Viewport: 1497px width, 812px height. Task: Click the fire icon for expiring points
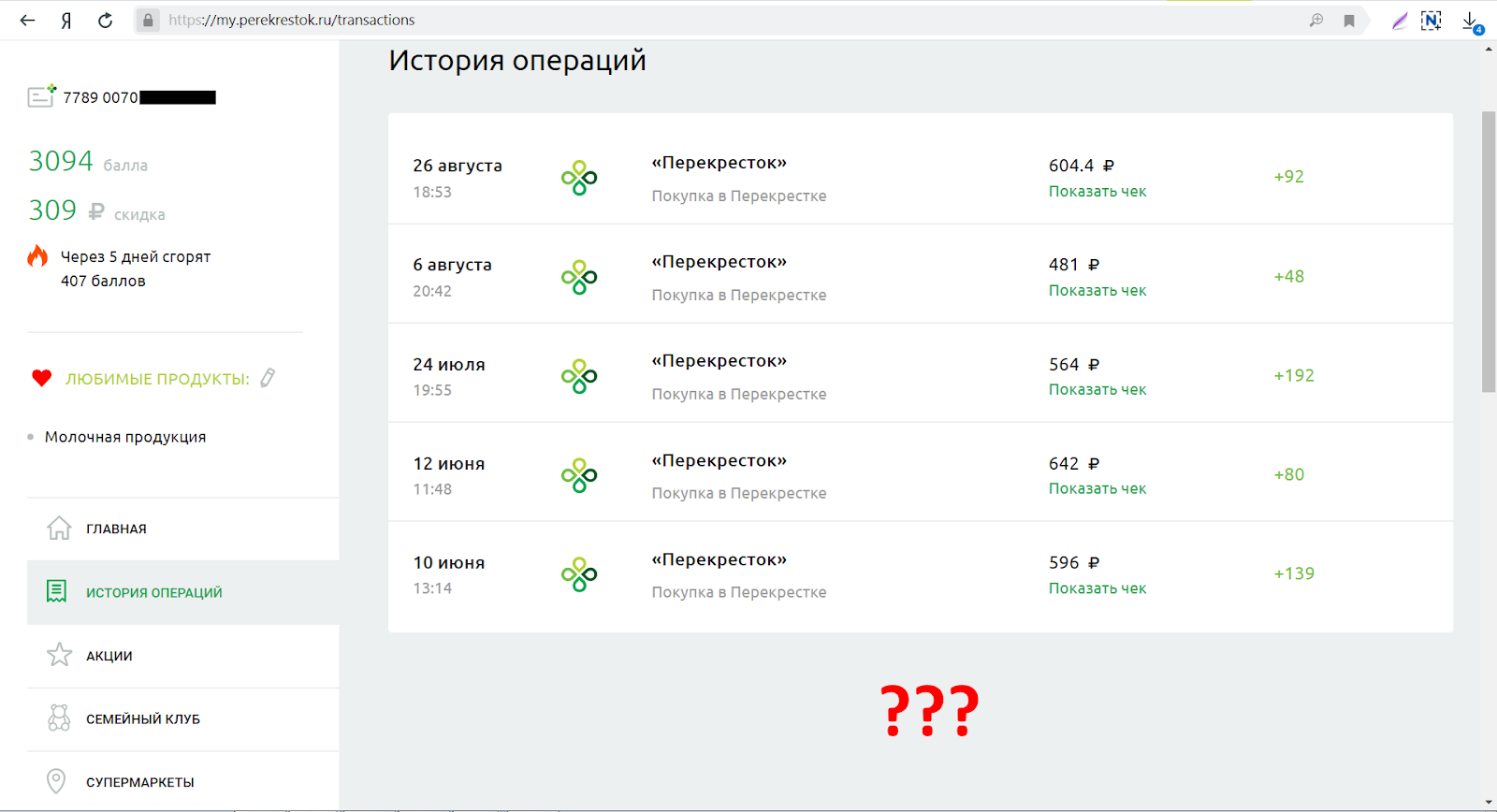(37, 255)
